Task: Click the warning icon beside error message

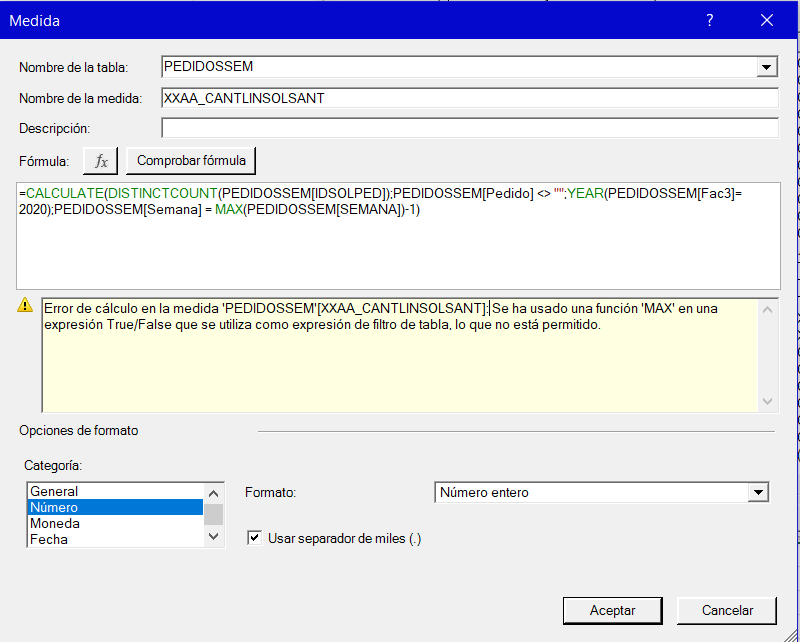Action: pyautogui.click(x=26, y=307)
